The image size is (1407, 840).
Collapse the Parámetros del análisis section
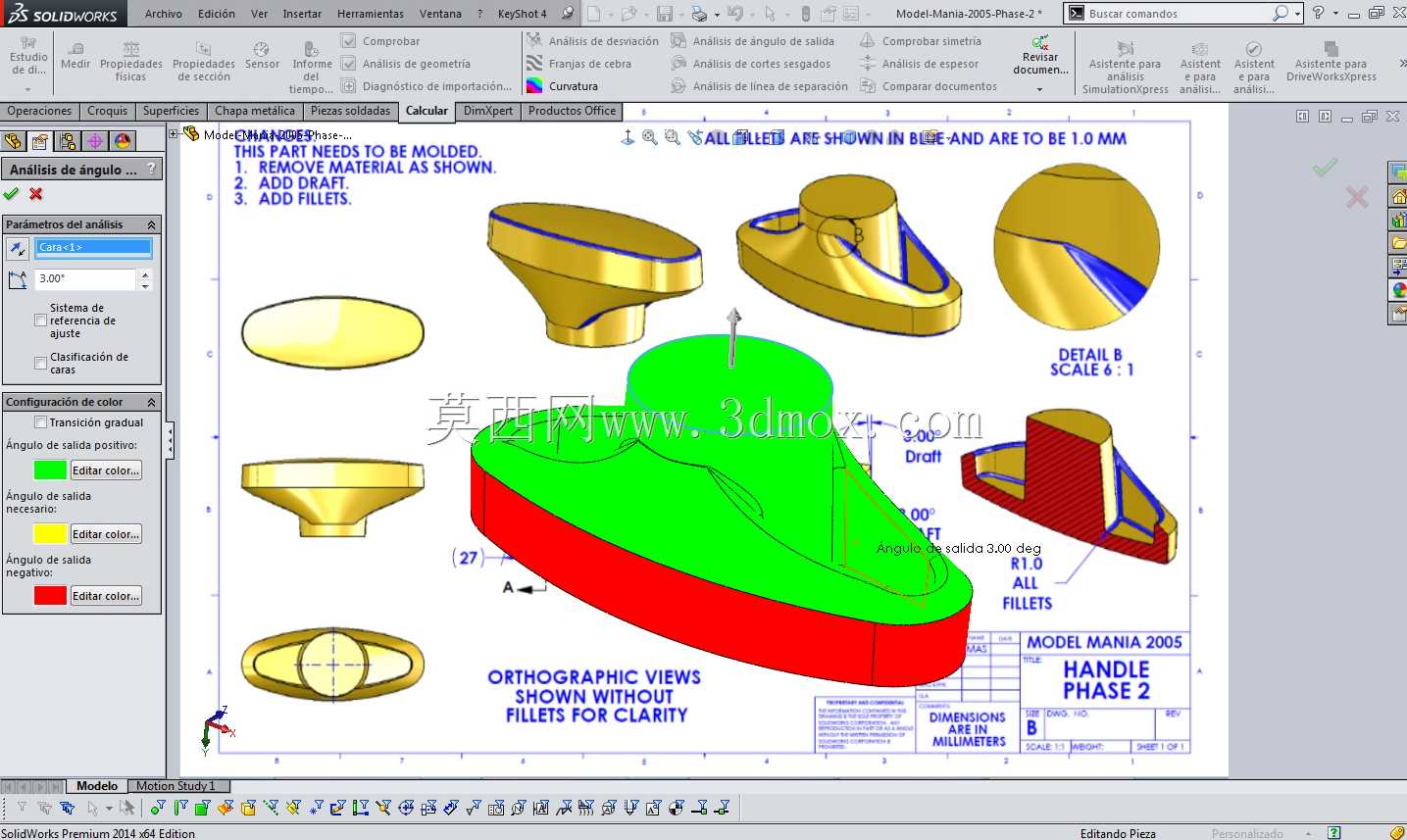151,224
